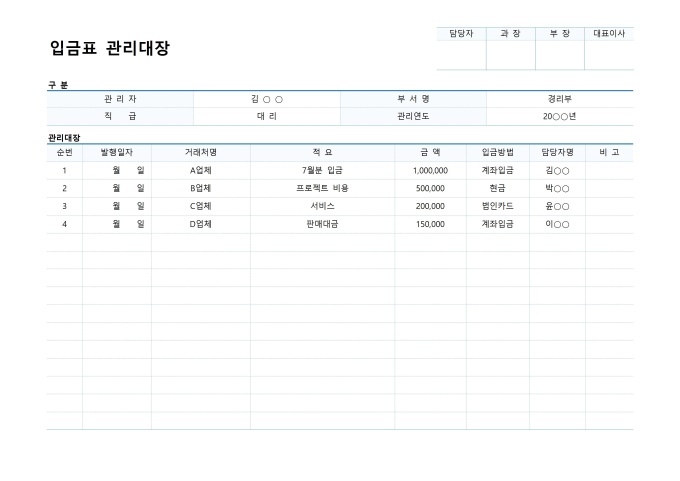Click the 대 리 rank value
The width and height of the screenshot is (680, 481).
[x=267, y=116]
